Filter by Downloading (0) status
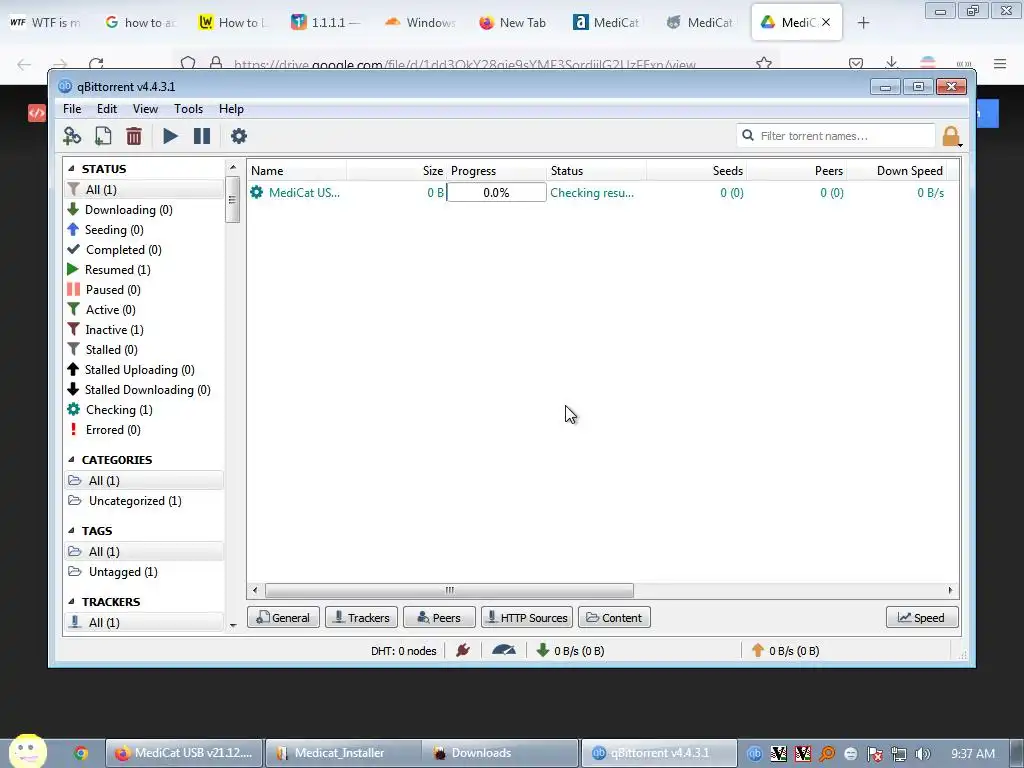The height and width of the screenshot is (768, 1024). (144, 210)
